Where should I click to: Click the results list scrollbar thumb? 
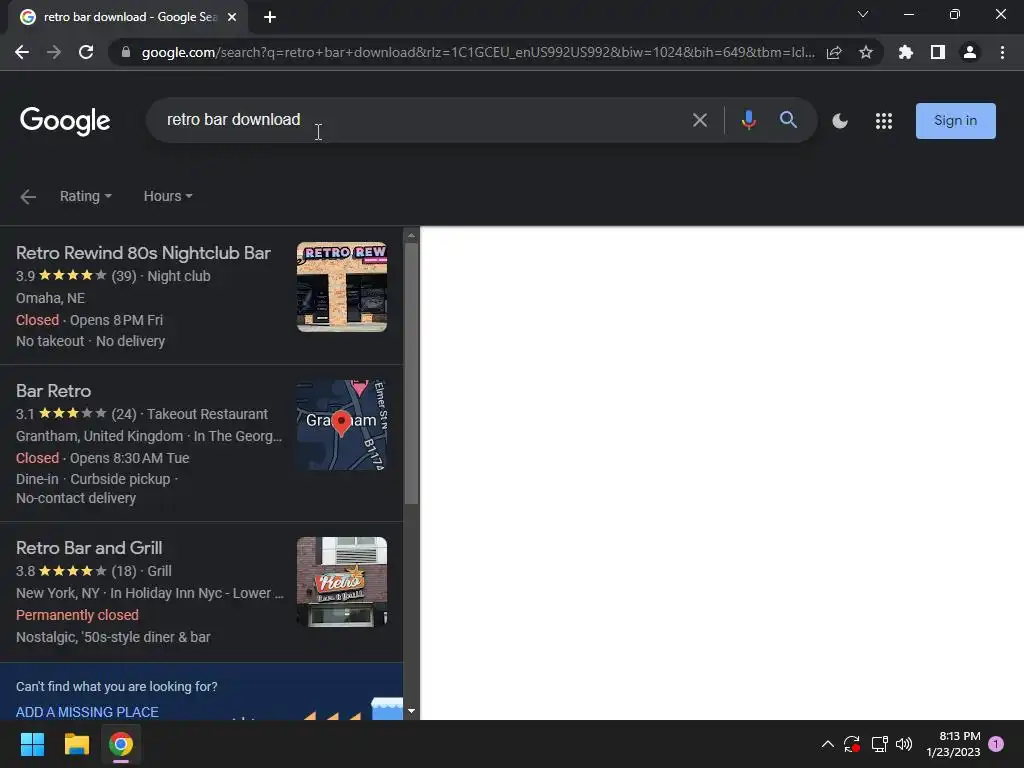pyautogui.click(x=411, y=374)
